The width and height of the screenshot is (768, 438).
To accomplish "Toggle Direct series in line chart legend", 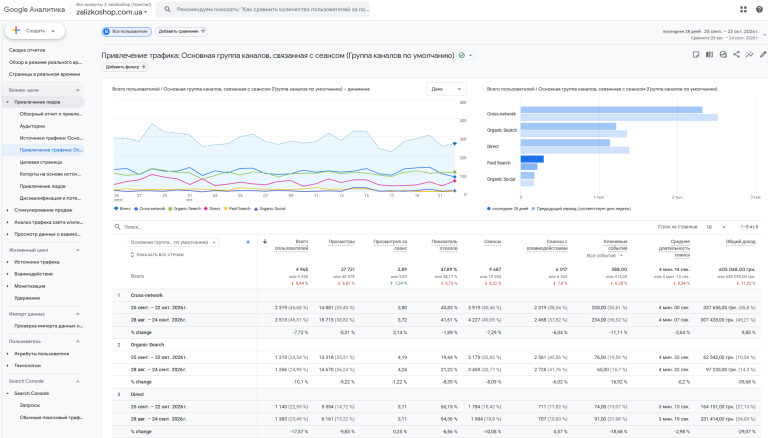I will click(x=212, y=209).
